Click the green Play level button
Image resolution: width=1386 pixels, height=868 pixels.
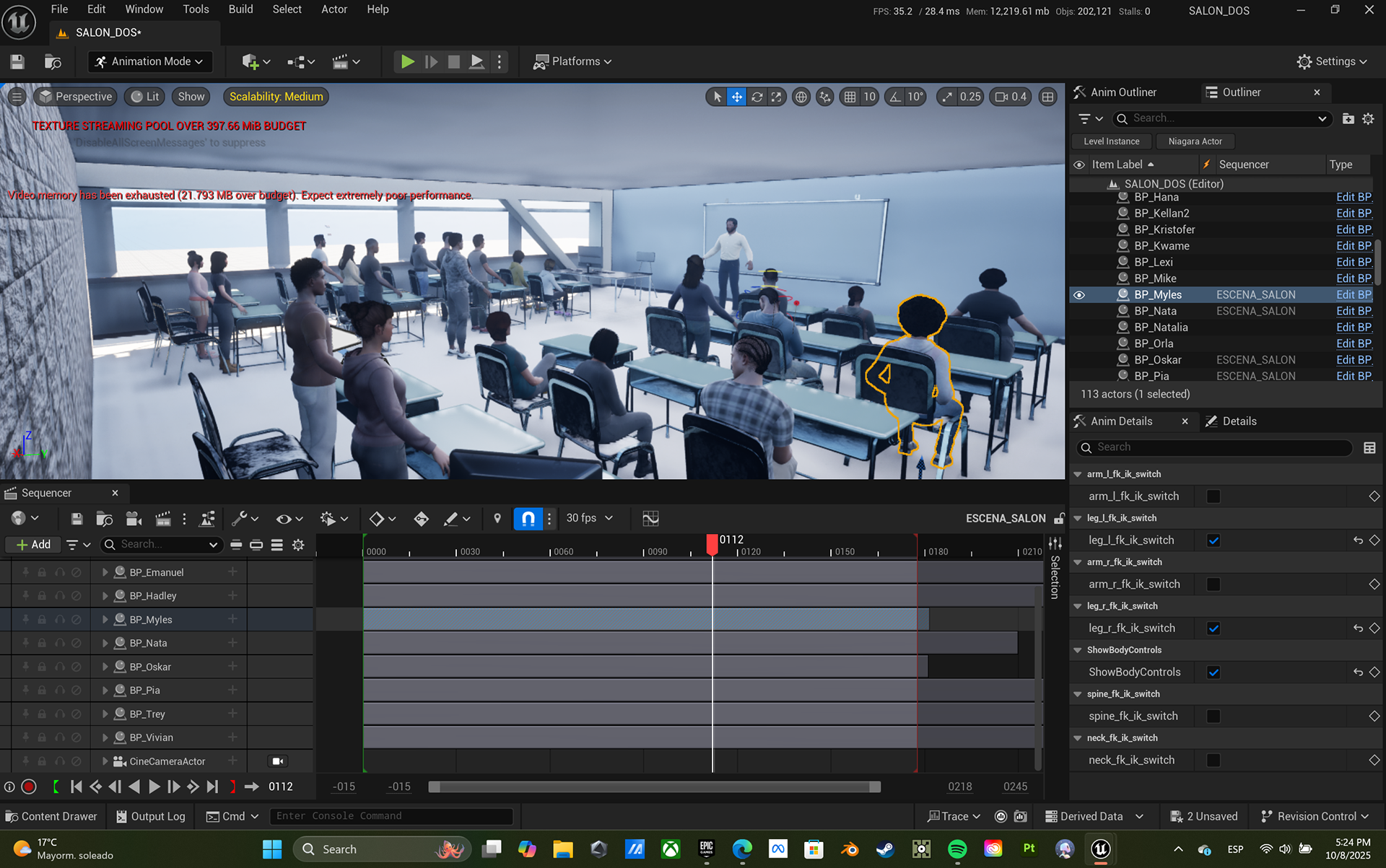pos(407,62)
